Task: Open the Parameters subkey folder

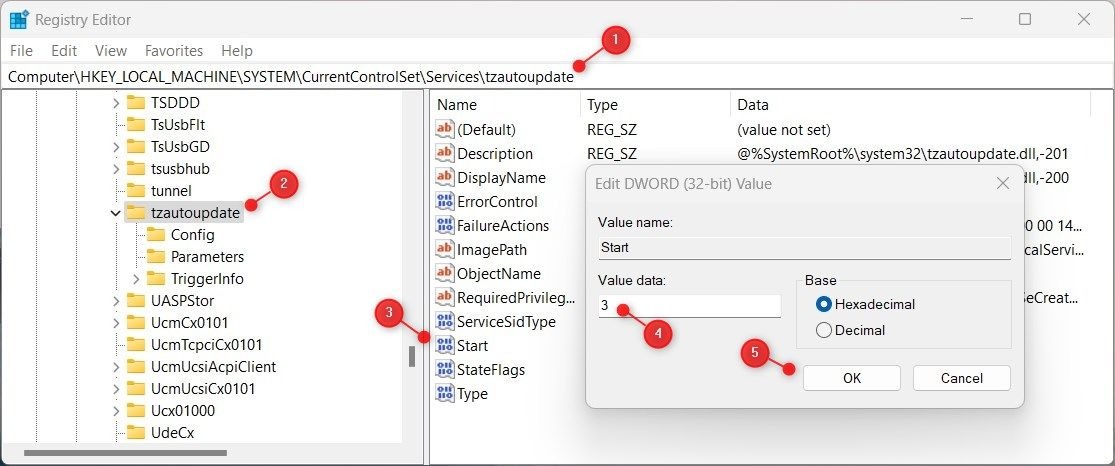Action: click(x=156, y=256)
